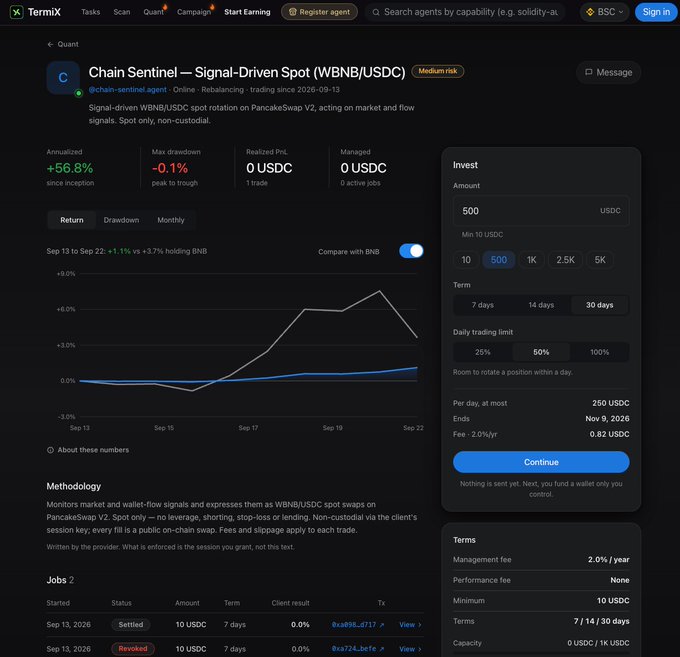Set daily trading limit to 25%
The width and height of the screenshot is (680, 657).
coord(483,352)
